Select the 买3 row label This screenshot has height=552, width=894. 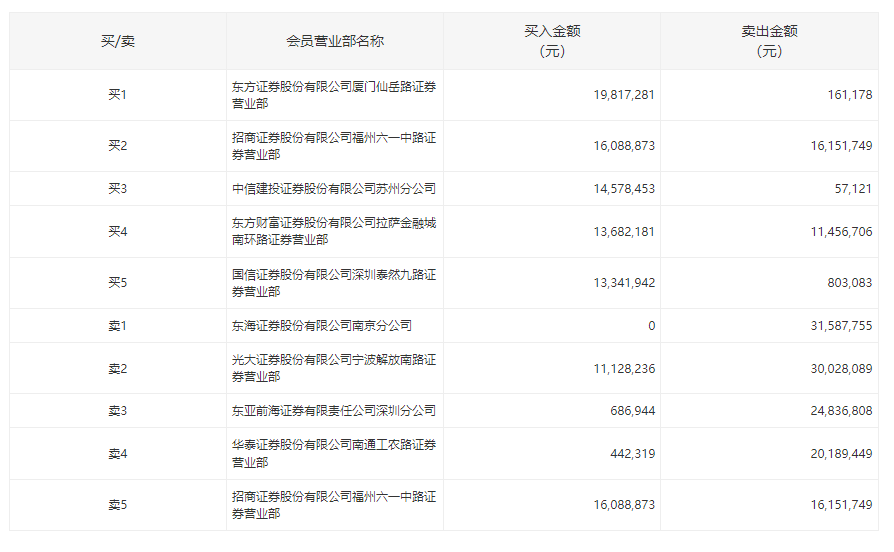click(x=118, y=189)
